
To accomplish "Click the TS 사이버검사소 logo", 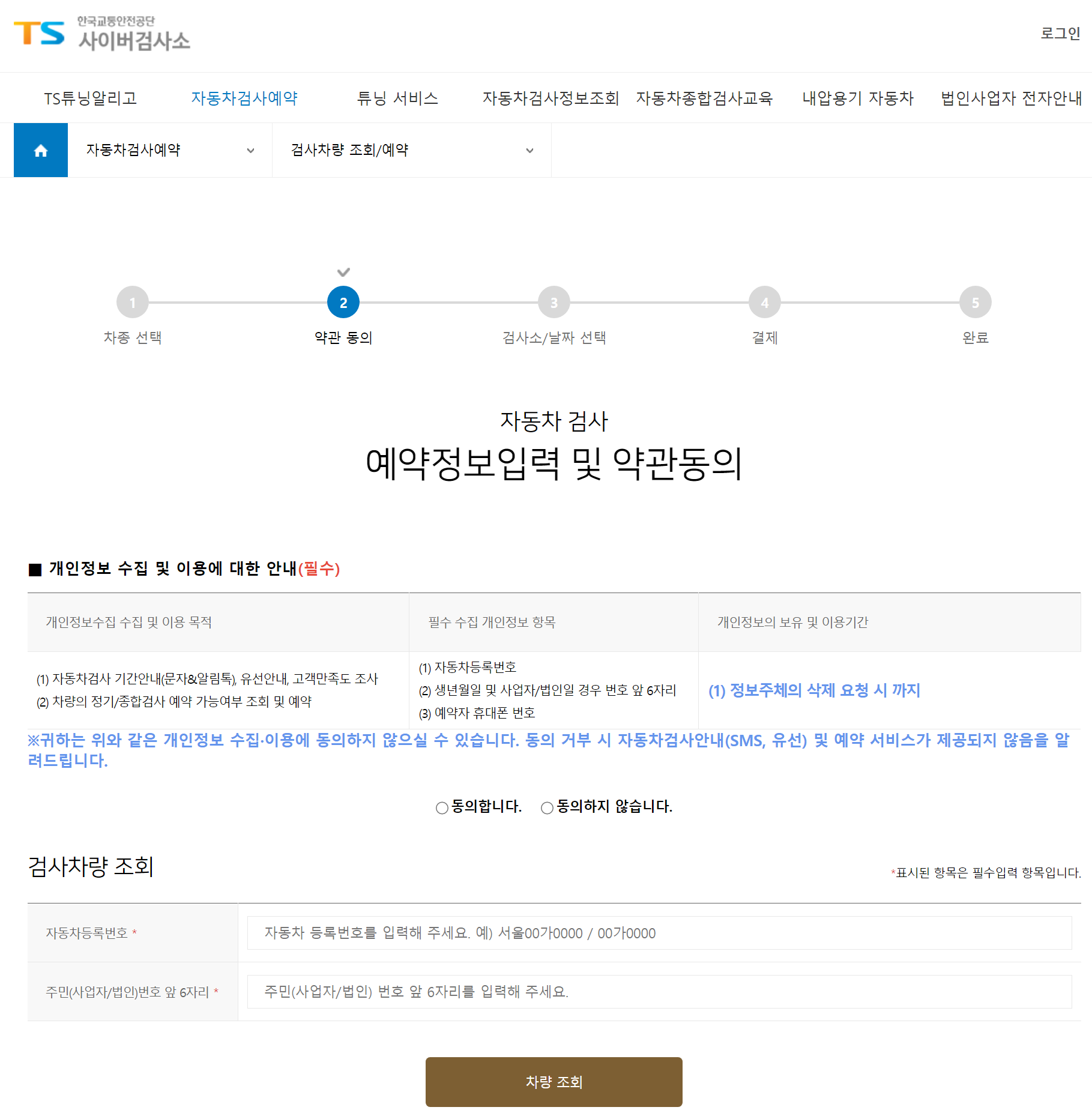I will coord(102,34).
